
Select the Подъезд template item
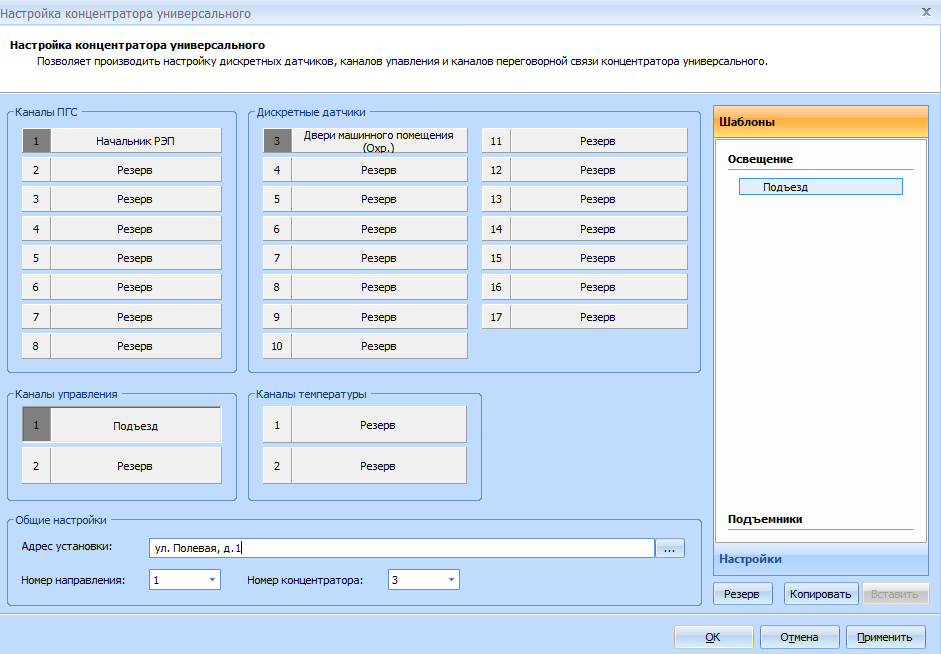click(820, 187)
